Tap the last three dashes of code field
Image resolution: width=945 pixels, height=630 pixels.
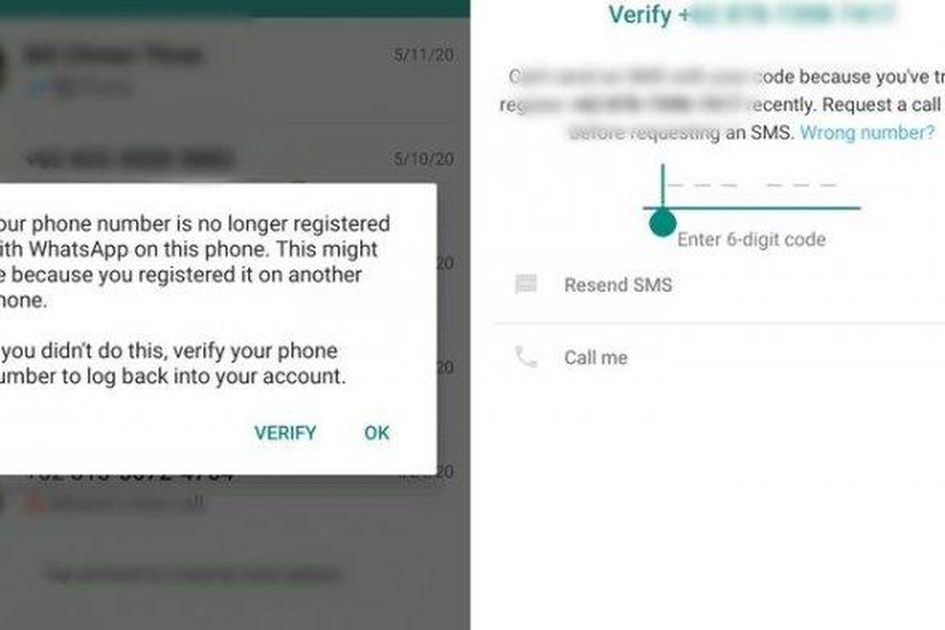[x=802, y=185]
